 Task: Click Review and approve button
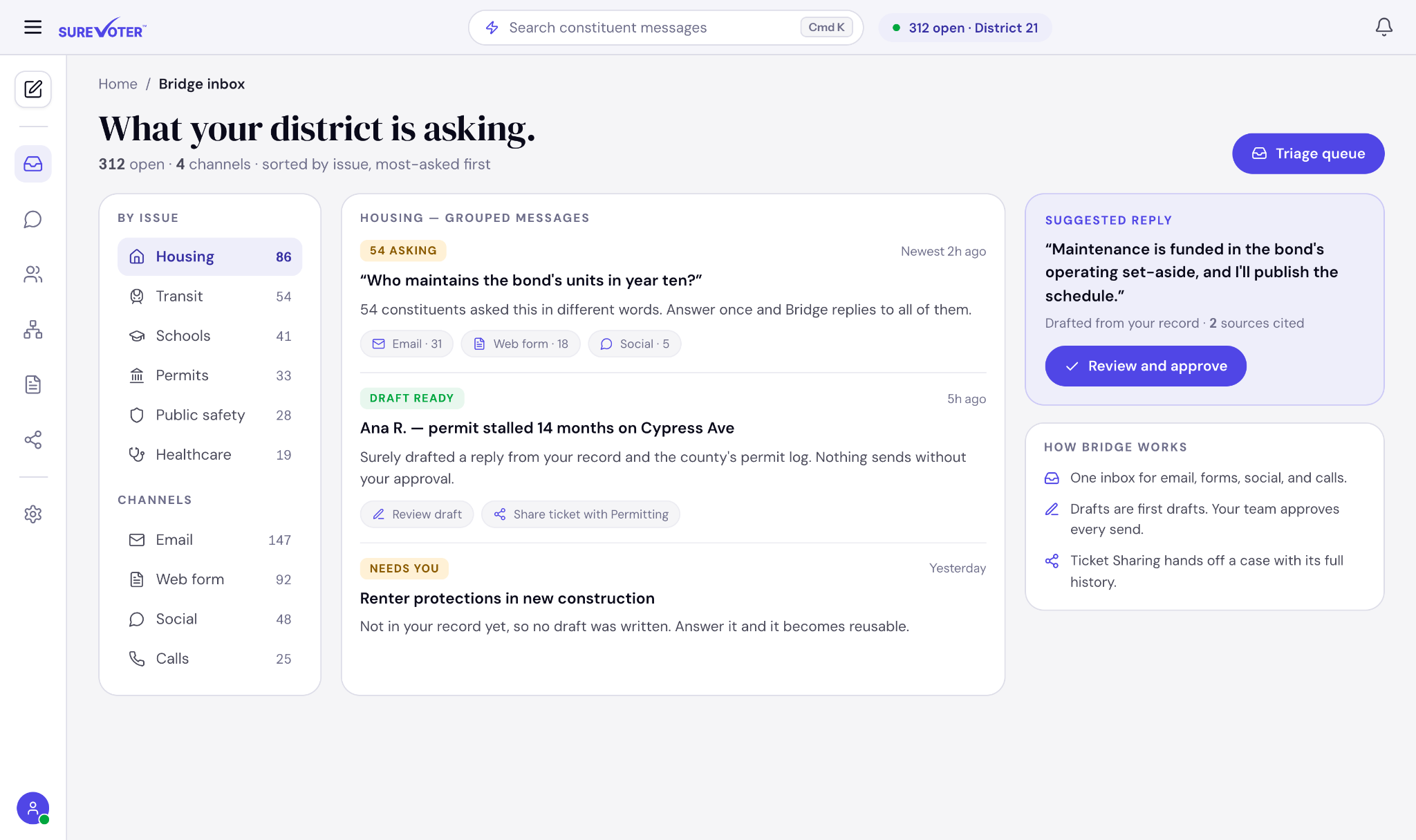point(1146,366)
